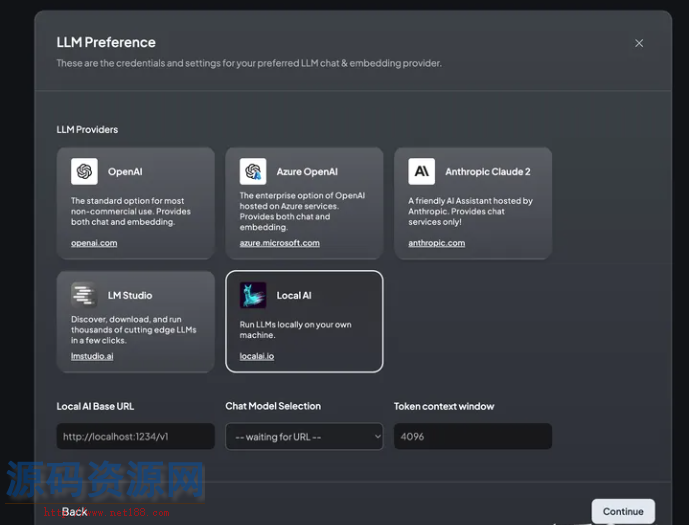Click the Azure OpenAI logo icon
689x525 pixels.
click(253, 171)
